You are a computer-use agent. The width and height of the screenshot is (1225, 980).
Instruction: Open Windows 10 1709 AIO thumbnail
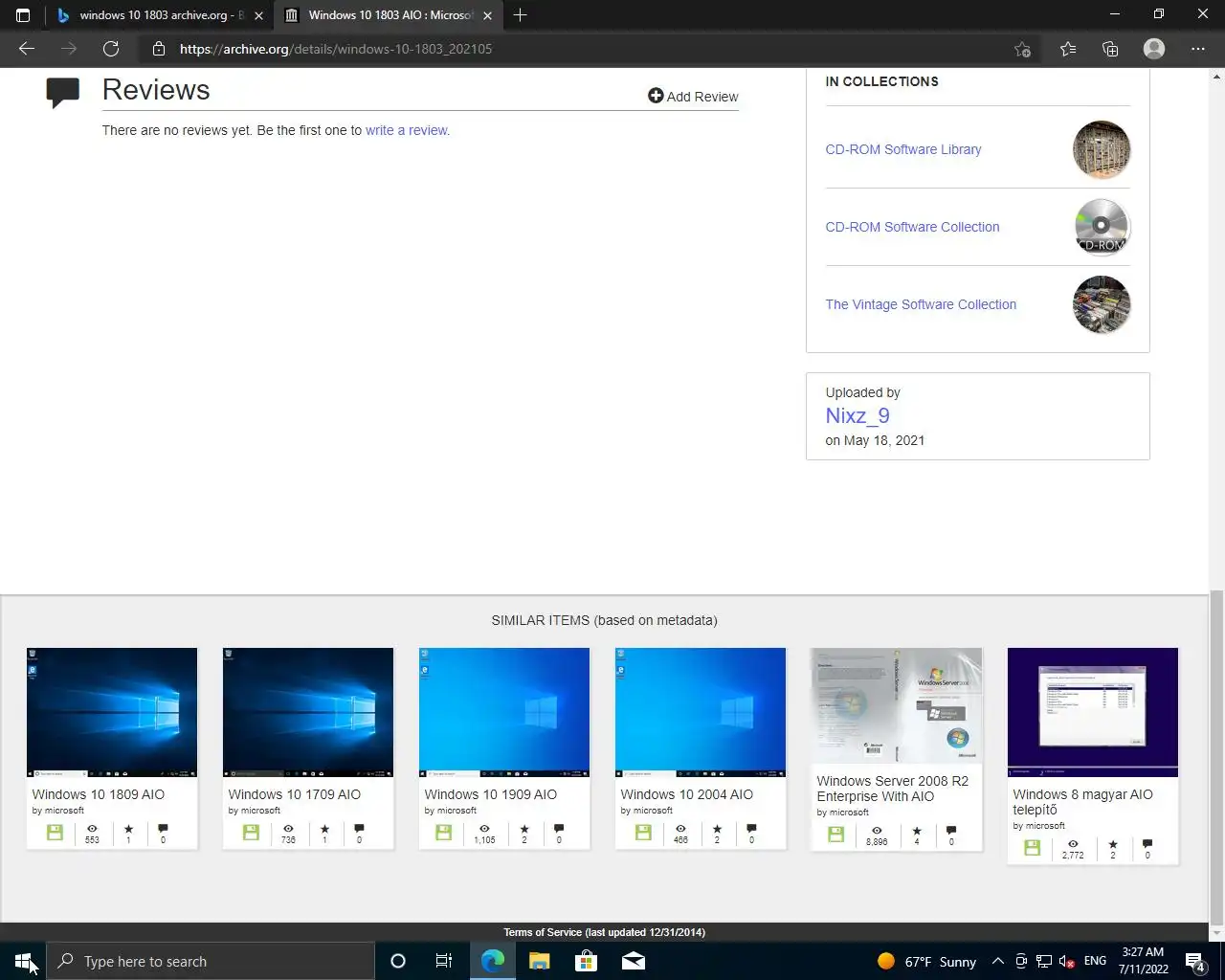[x=308, y=712]
